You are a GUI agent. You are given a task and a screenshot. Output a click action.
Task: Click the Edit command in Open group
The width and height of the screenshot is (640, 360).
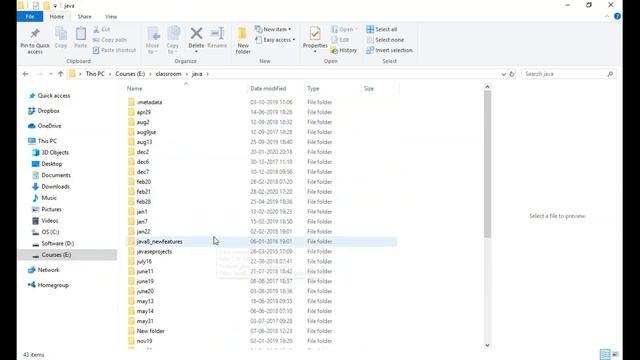point(340,40)
